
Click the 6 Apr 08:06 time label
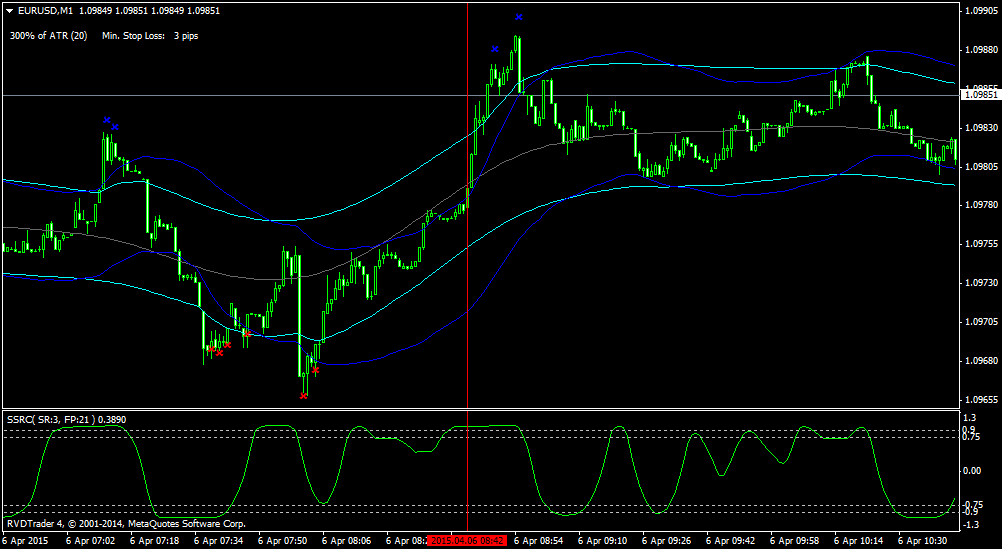[346, 541]
